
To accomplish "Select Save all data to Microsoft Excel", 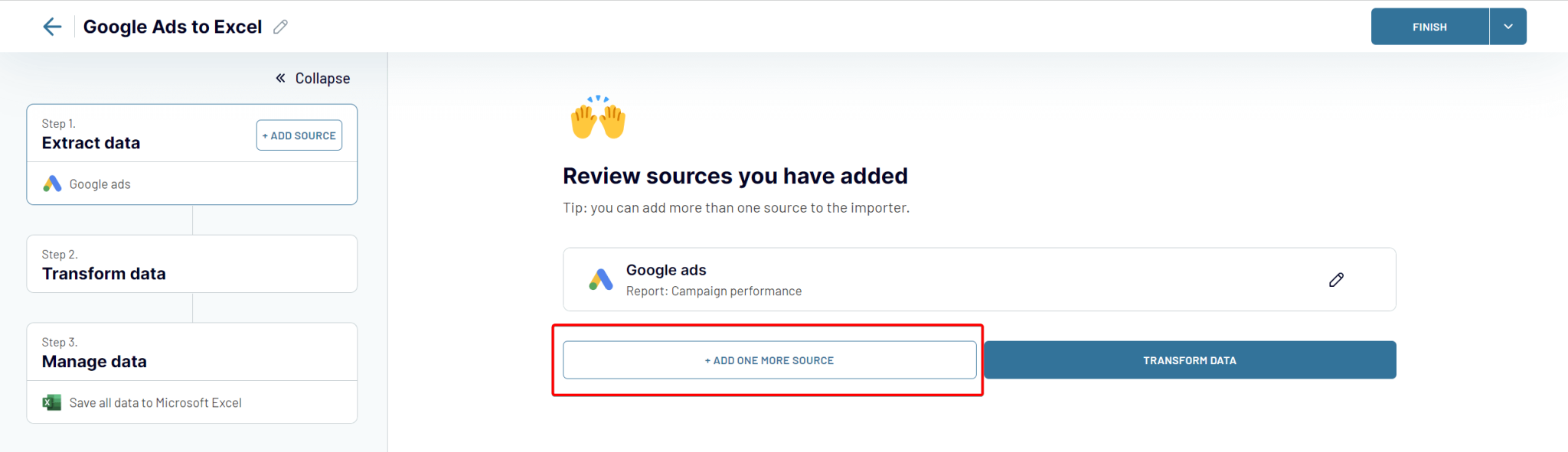I will coord(191,402).
